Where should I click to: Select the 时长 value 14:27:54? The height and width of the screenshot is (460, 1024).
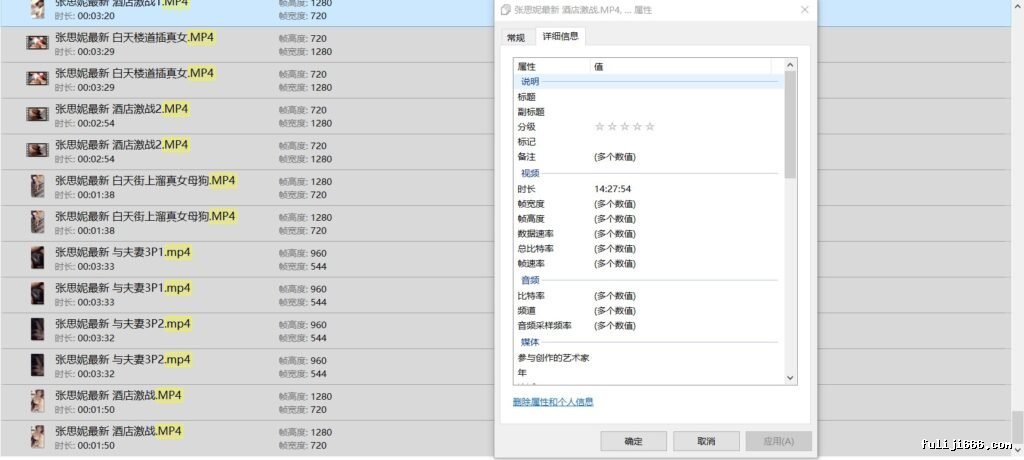613,189
